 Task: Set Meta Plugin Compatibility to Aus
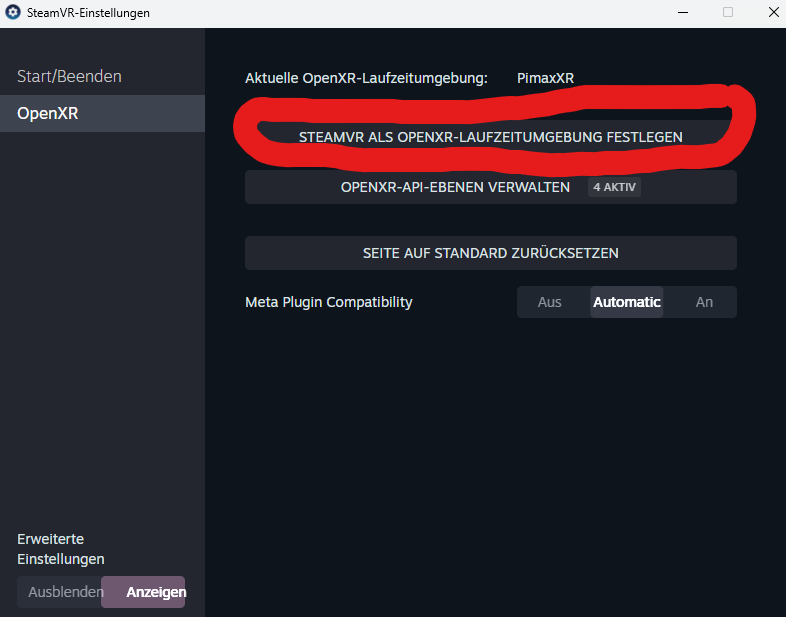coord(550,302)
